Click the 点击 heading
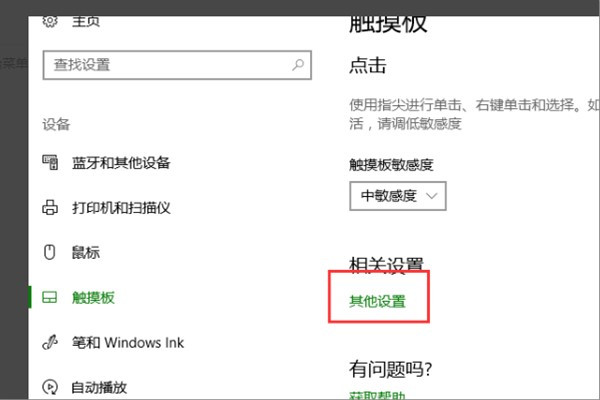Viewport: 600px width, 400px height. coord(368,65)
